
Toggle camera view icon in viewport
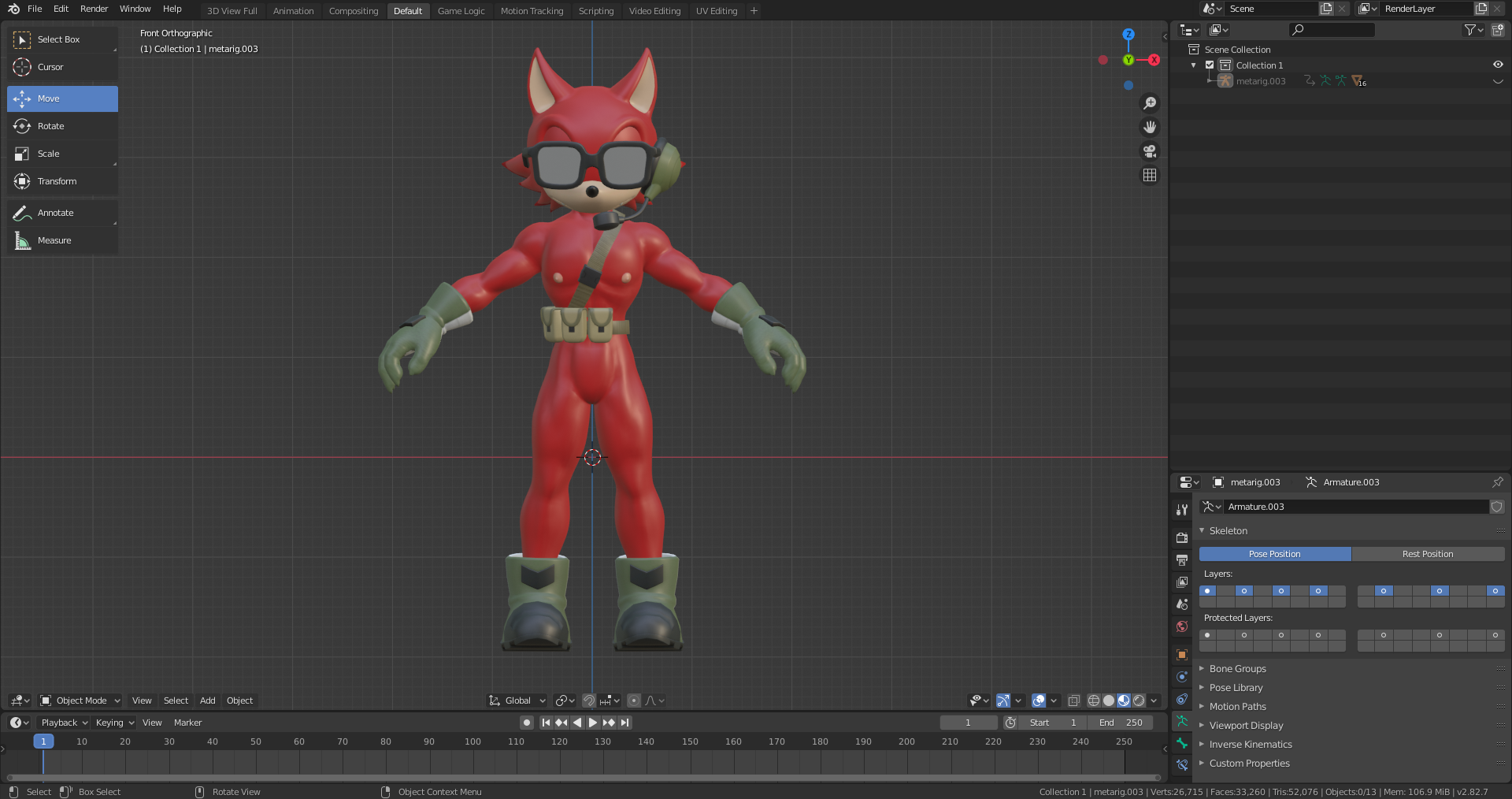[1150, 151]
